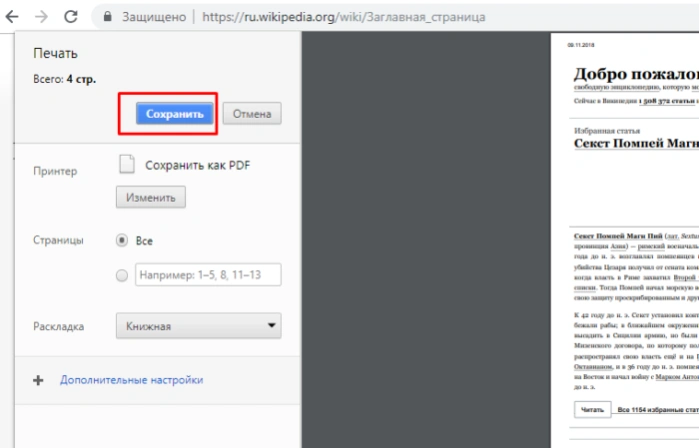Click the 'Всего: 4 стр.' text
699x448 pixels.
click(65, 79)
